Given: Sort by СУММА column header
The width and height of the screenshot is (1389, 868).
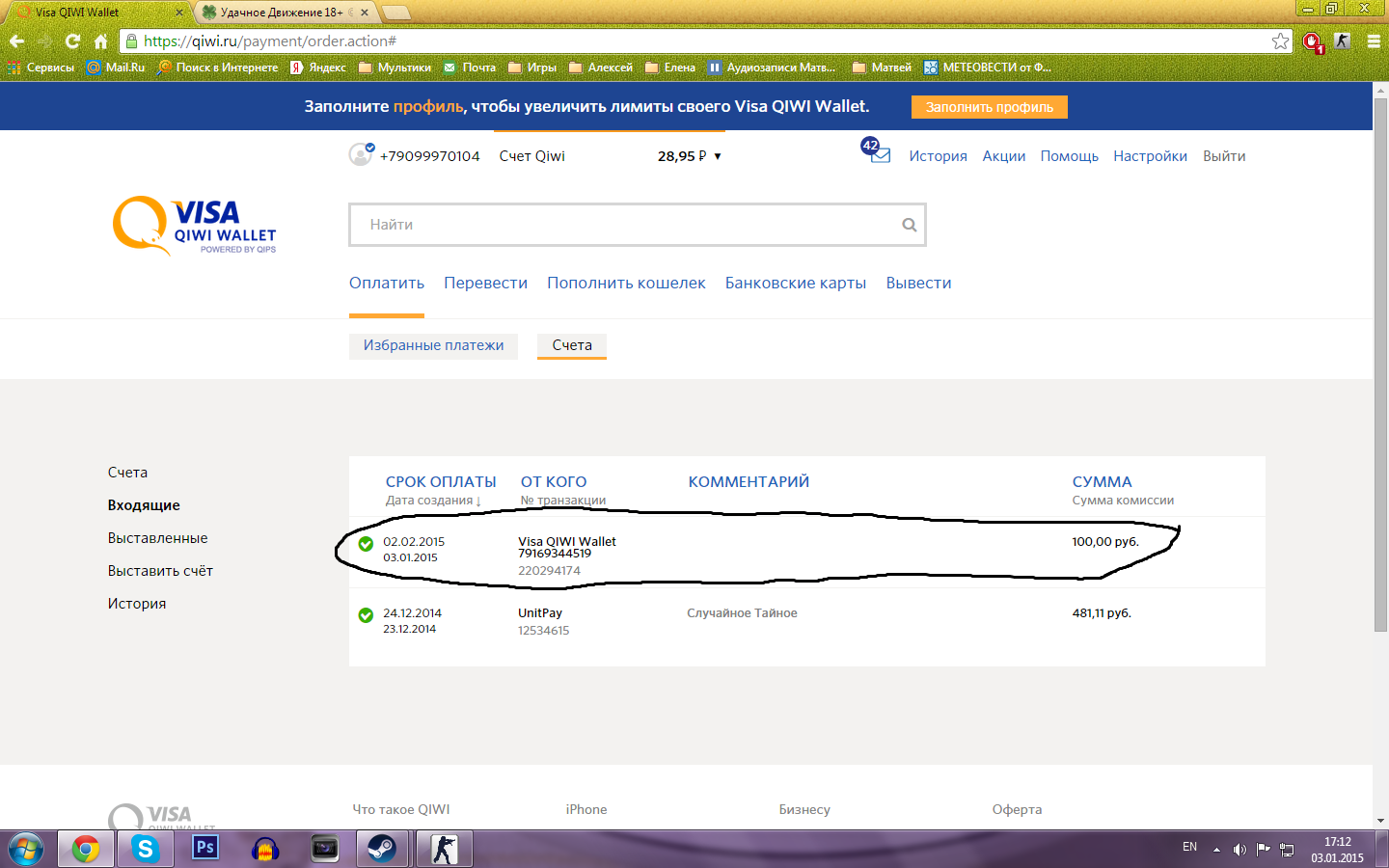Looking at the screenshot, I should tap(1102, 481).
